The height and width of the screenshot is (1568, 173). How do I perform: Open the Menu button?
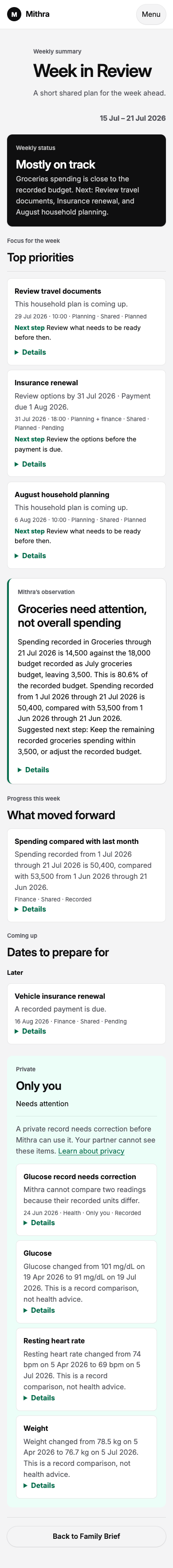tap(151, 14)
